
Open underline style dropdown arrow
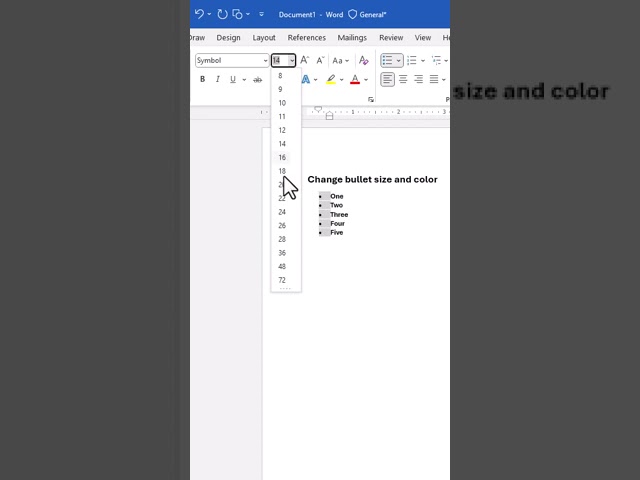(x=244, y=80)
